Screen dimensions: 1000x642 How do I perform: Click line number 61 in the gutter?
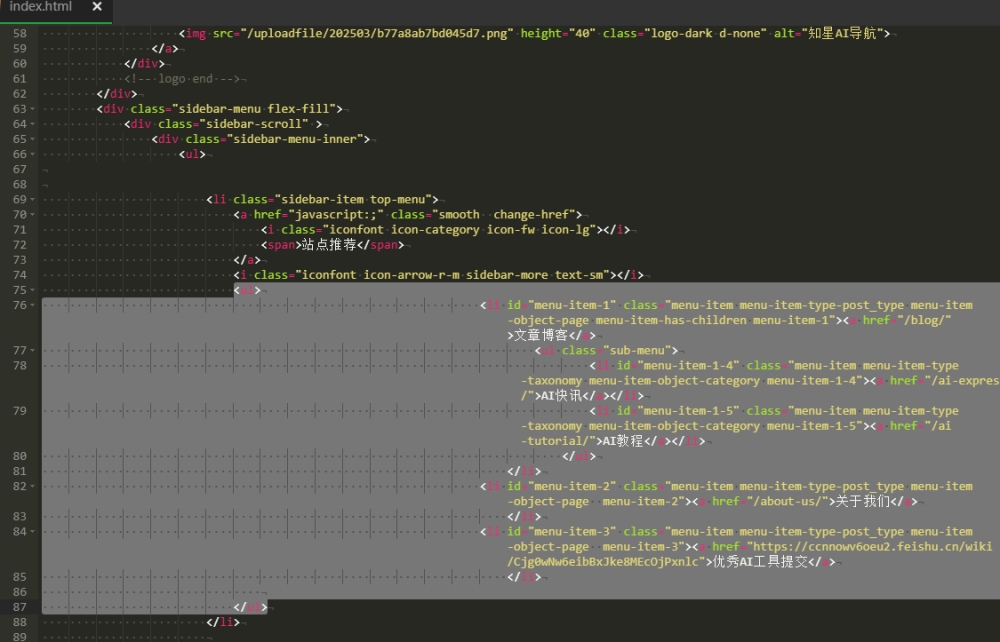(20, 78)
